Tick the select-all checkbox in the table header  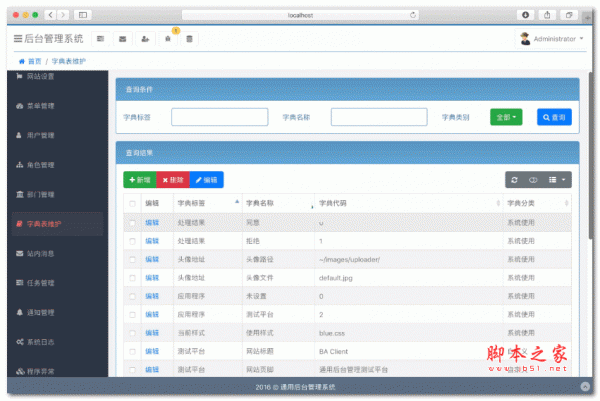[x=132, y=204]
